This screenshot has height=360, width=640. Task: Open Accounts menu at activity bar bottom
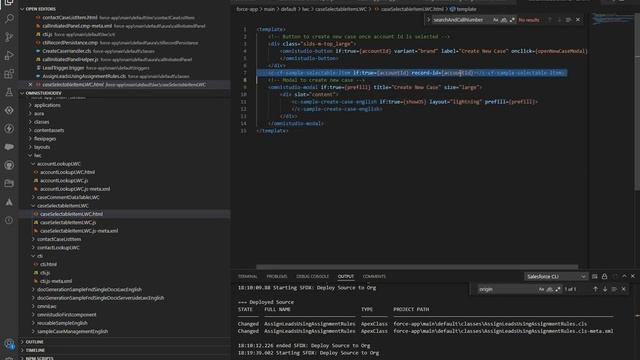pyautogui.click(x=9, y=344)
